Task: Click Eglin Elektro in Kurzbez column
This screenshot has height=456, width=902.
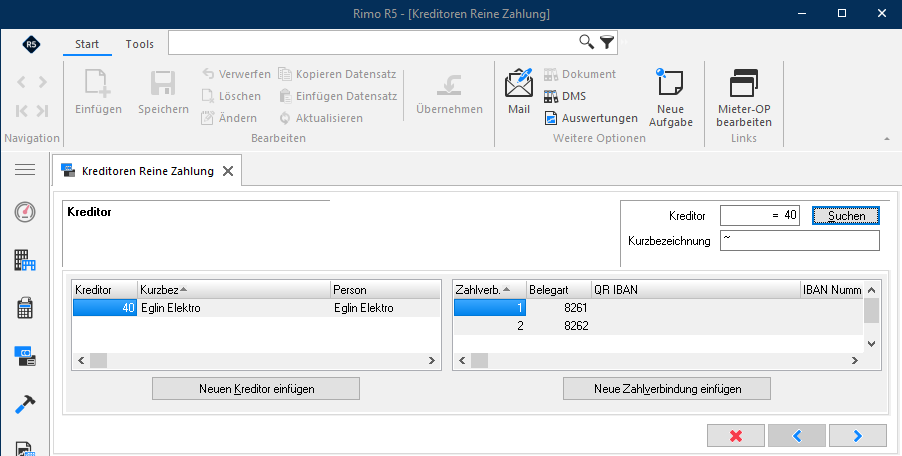Action: pyautogui.click(x=171, y=308)
